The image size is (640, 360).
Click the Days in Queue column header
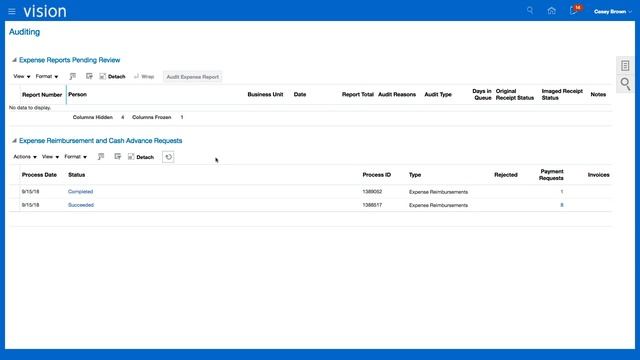482,94
